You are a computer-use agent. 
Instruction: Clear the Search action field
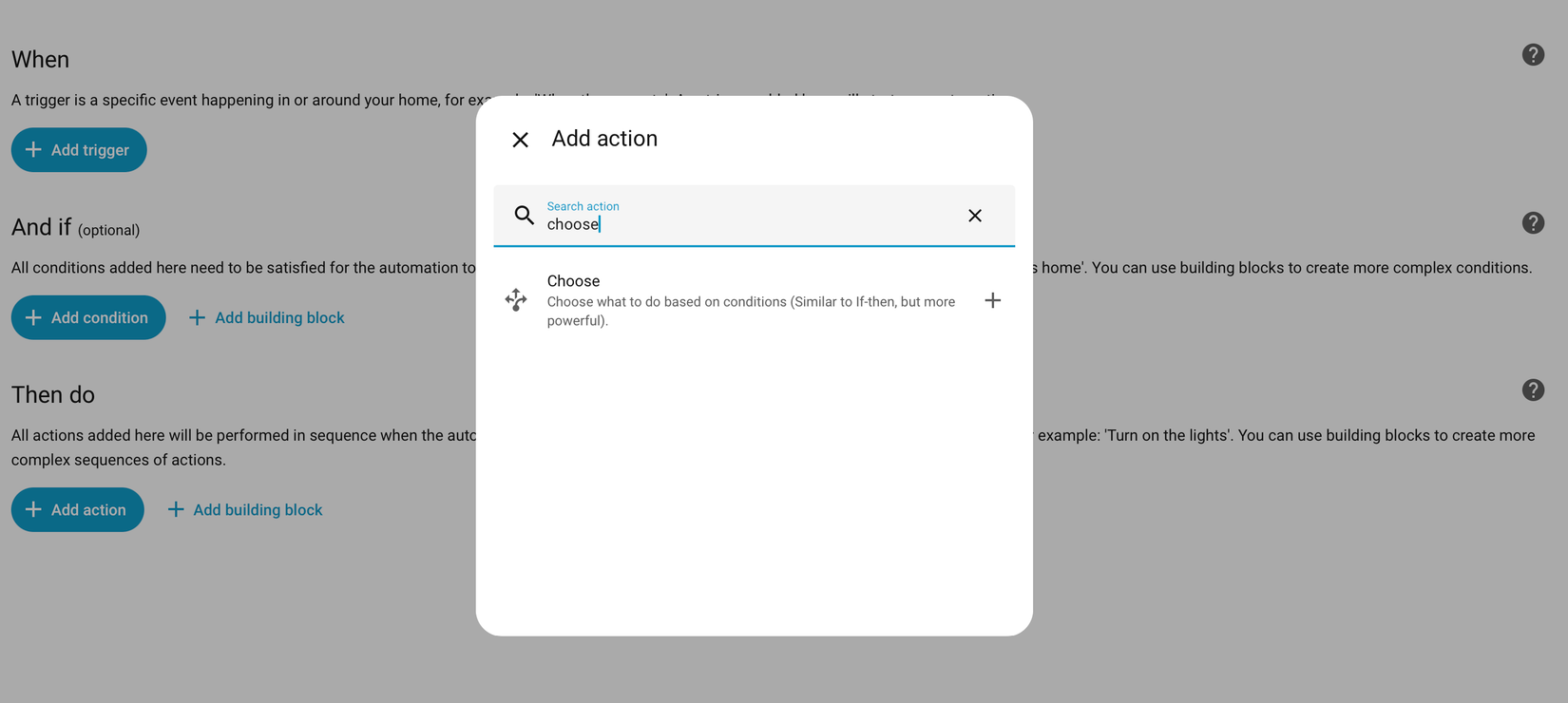coord(975,216)
